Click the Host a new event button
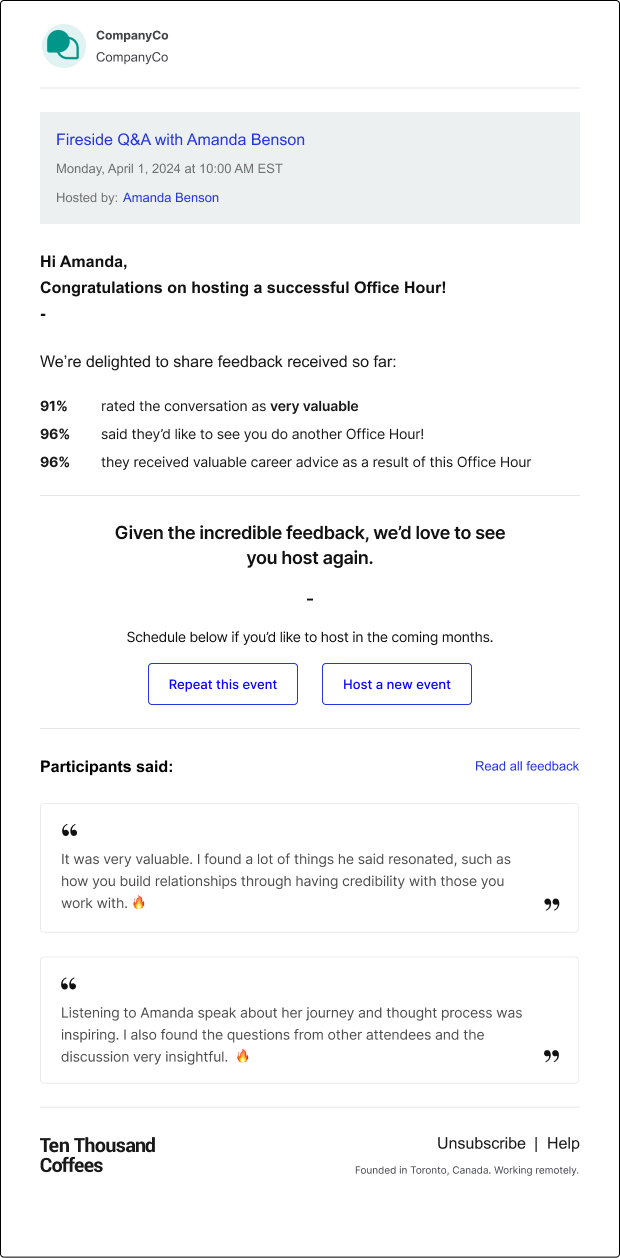Viewport: 620px width, 1258px height. (397, 684)
